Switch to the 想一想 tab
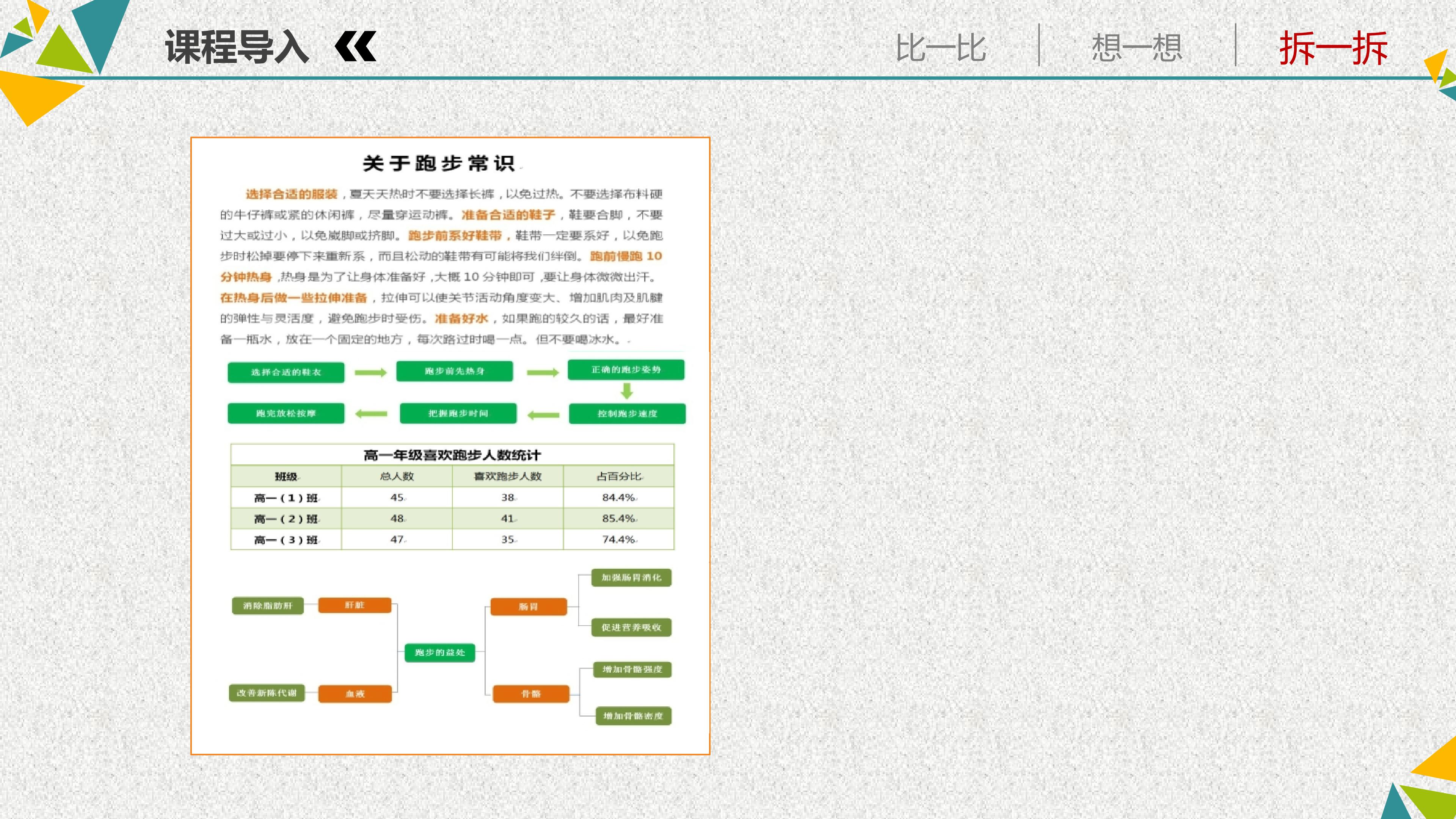The height and width of the screenshot is (819, 1456). click(x=1137, y=47)
